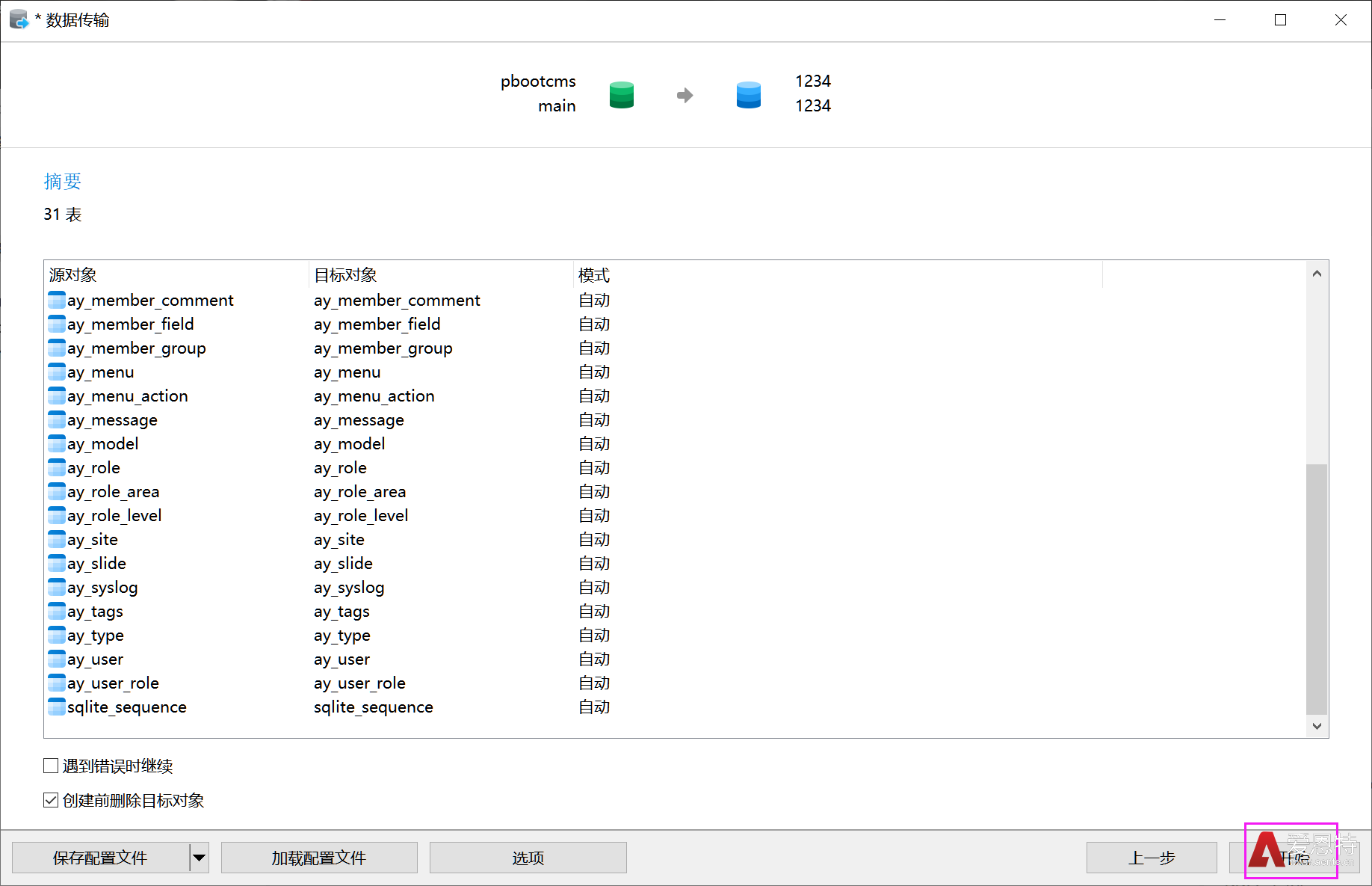Click the arrow icon between the databases
The height and width of the screenshot is (886, 1372).
click(x=685, y=95)
